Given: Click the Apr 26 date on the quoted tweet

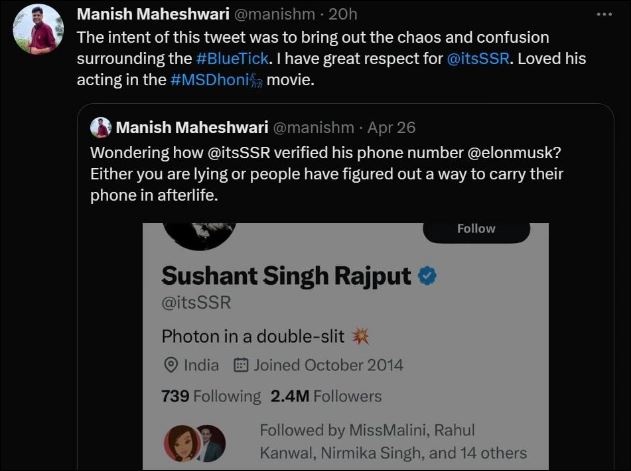Looking at the screenshot, I should 393,128.
